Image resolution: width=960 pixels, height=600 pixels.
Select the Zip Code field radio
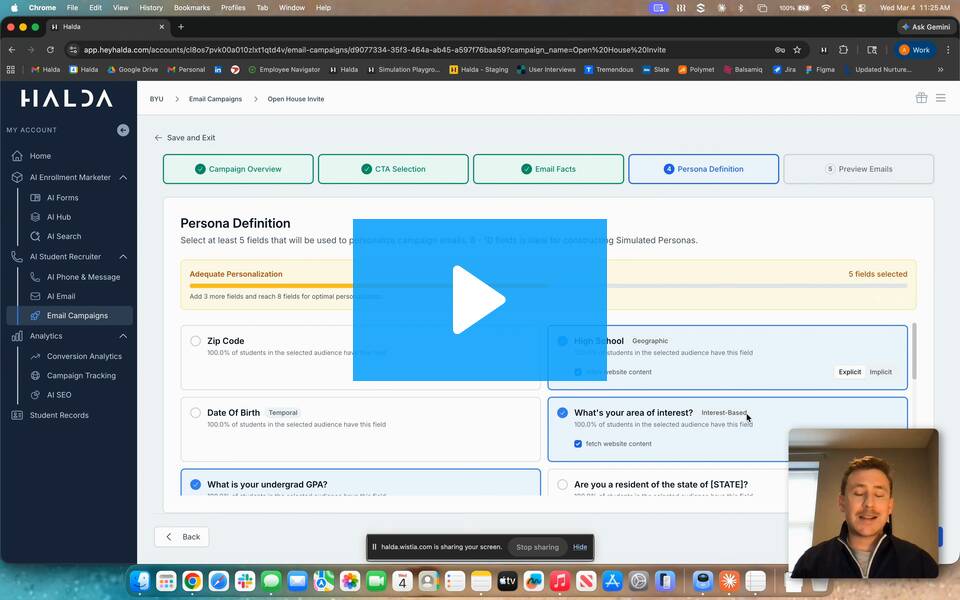[x=195, y=341]
